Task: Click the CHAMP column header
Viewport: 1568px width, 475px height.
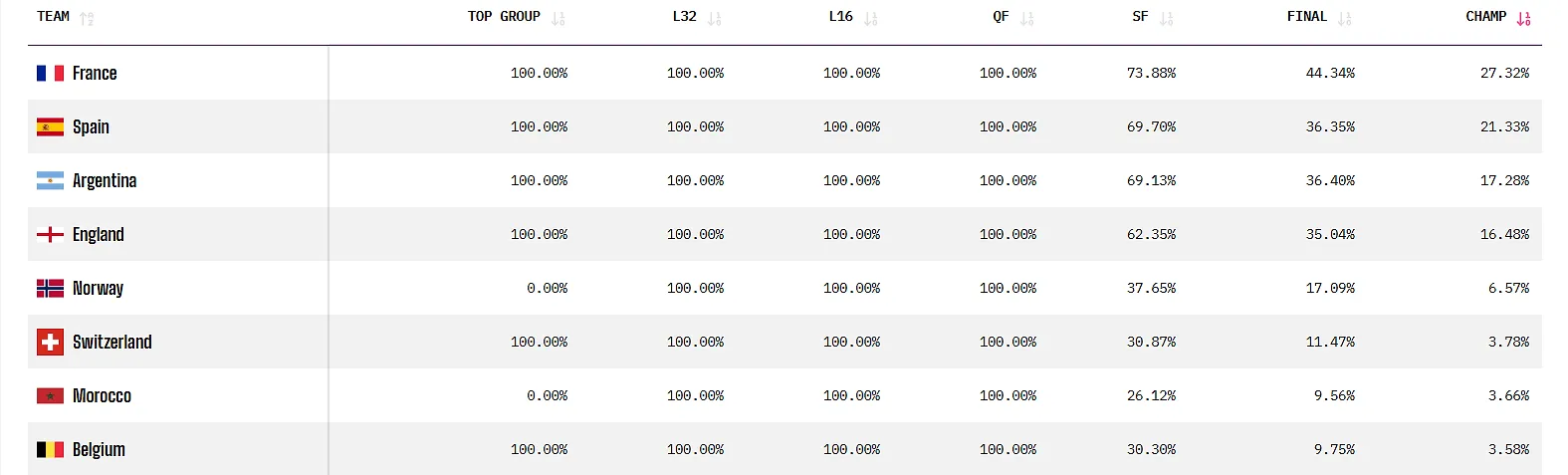Action: pyautogui.click(x=1485, y=17)
